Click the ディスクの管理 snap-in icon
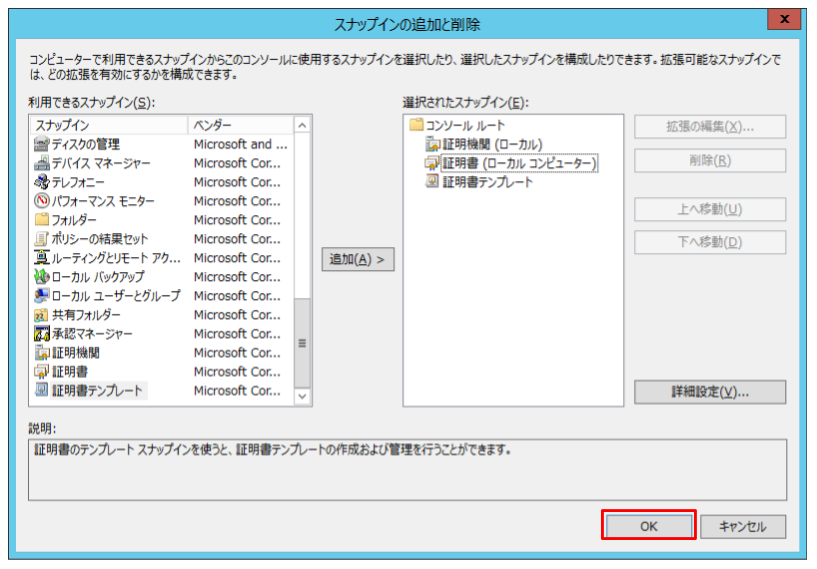Image resolution: width=817 pixels, height=569 pixels. click(x=42, y=144)
